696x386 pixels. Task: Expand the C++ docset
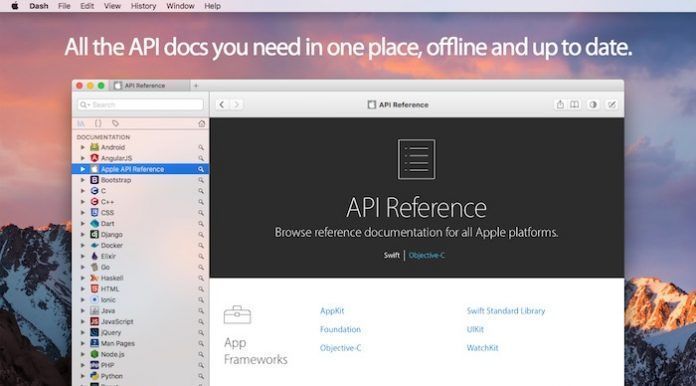click(x=83, y=202)
